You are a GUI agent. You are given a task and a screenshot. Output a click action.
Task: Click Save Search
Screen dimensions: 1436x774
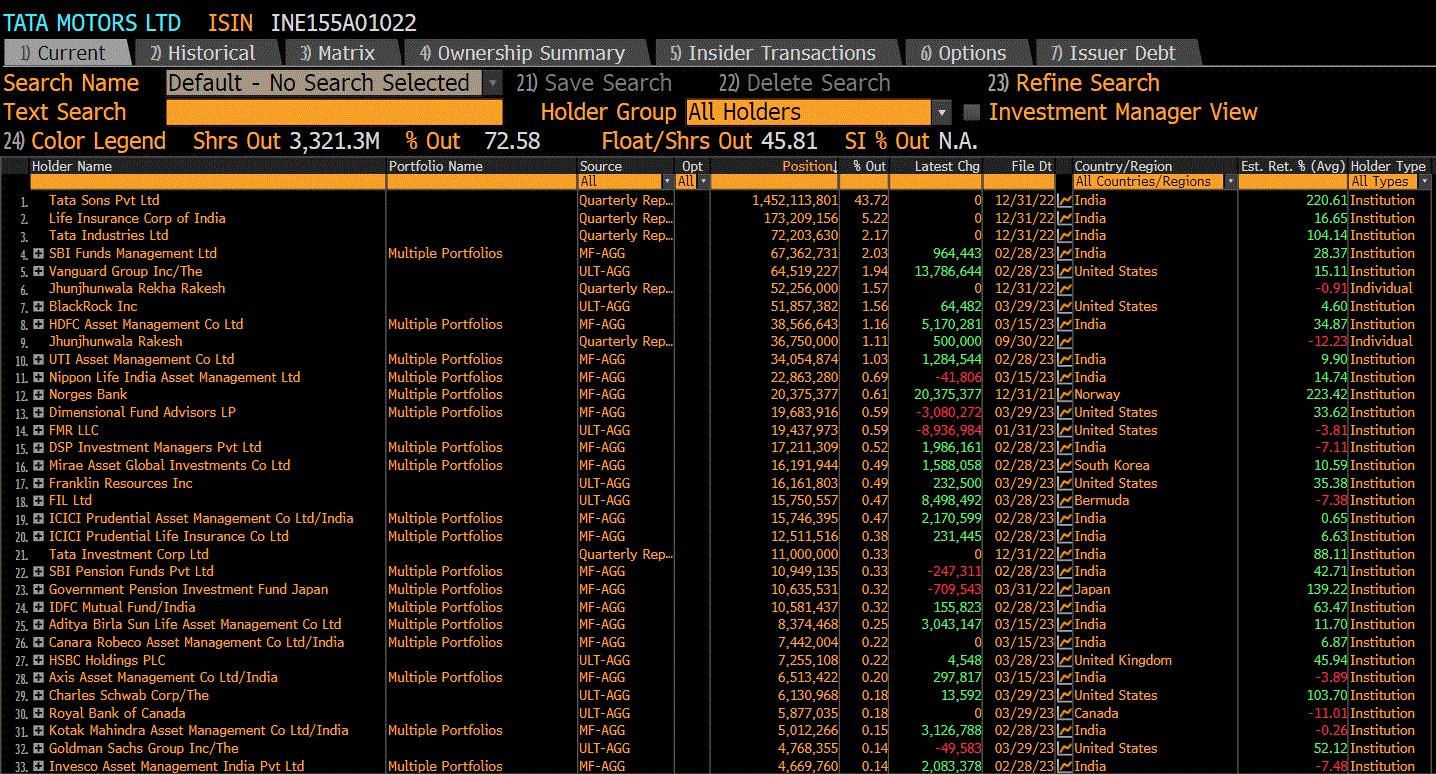coord(594,83)
